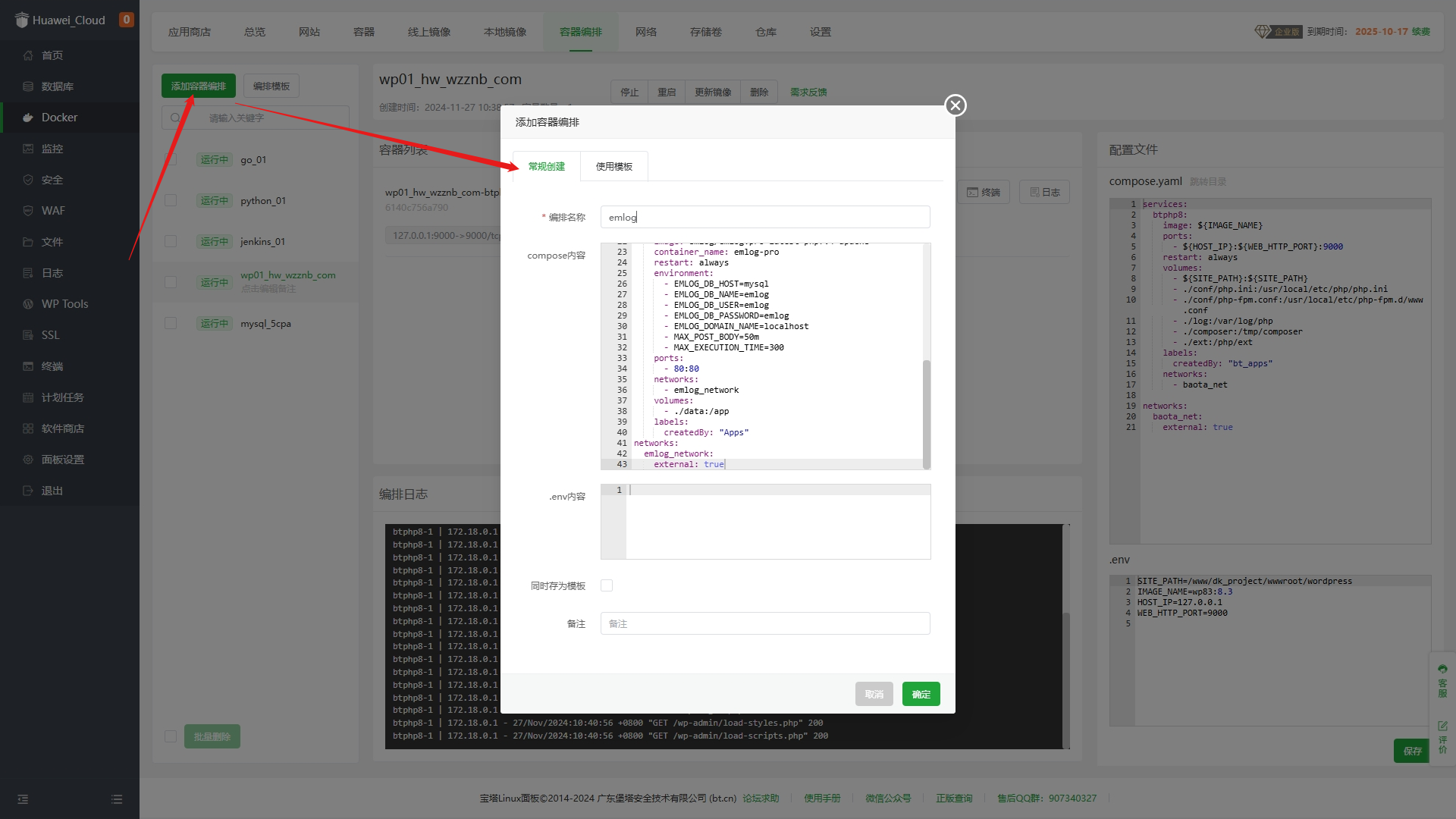The width and height of the screenshot is (1456, 819).
Task: Click the 编排日志 log panel scrollbar
Action: (x=1066, y=680)
